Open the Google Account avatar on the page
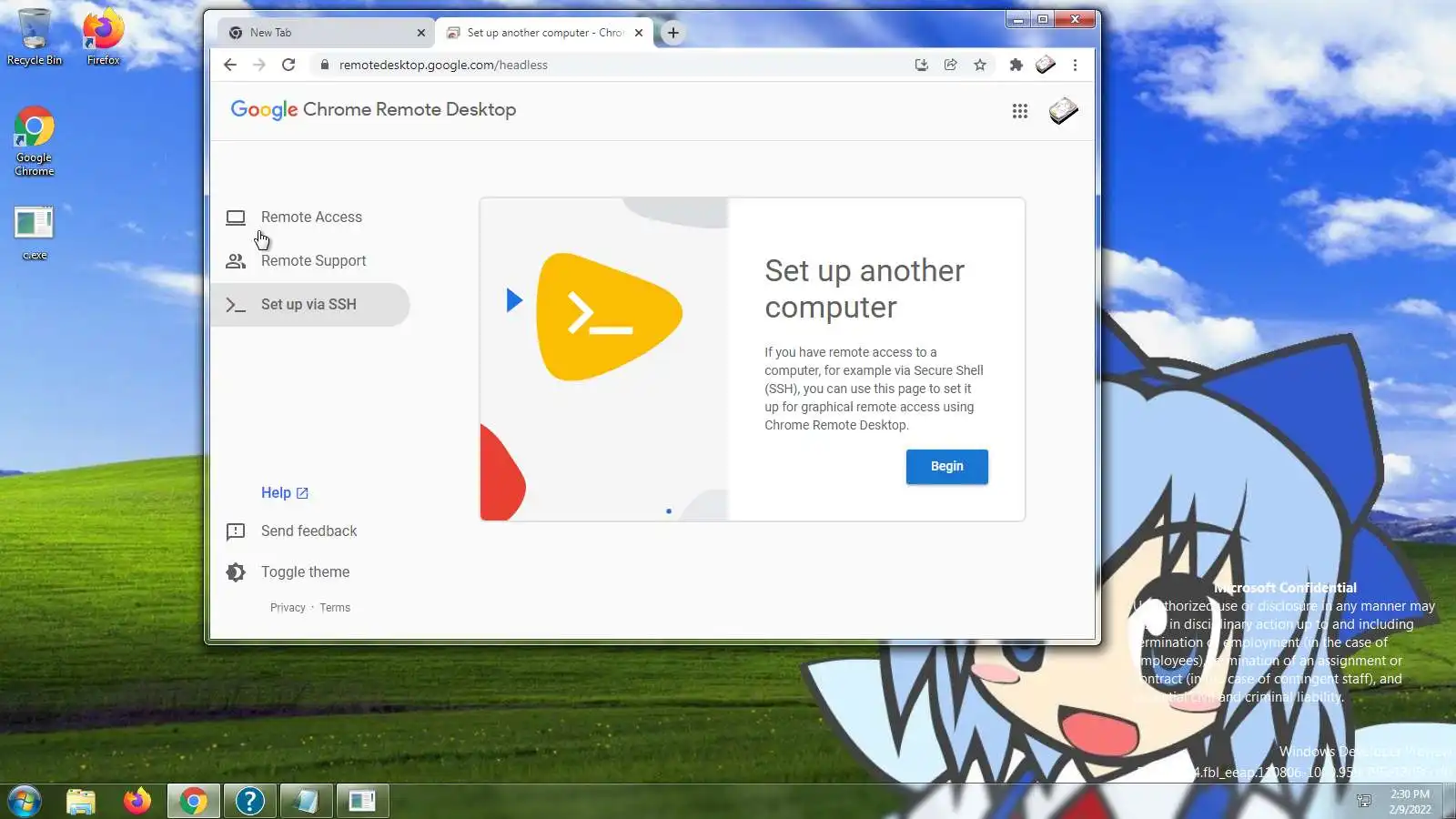This screenshot has width=1456, height=819. [1063, 111]
